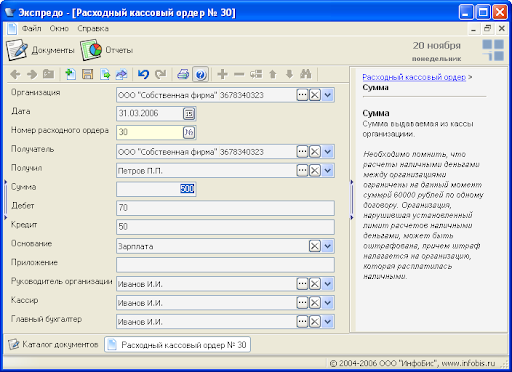
Task: Click the gray plus add-row icon
Action: click(222, 74)
